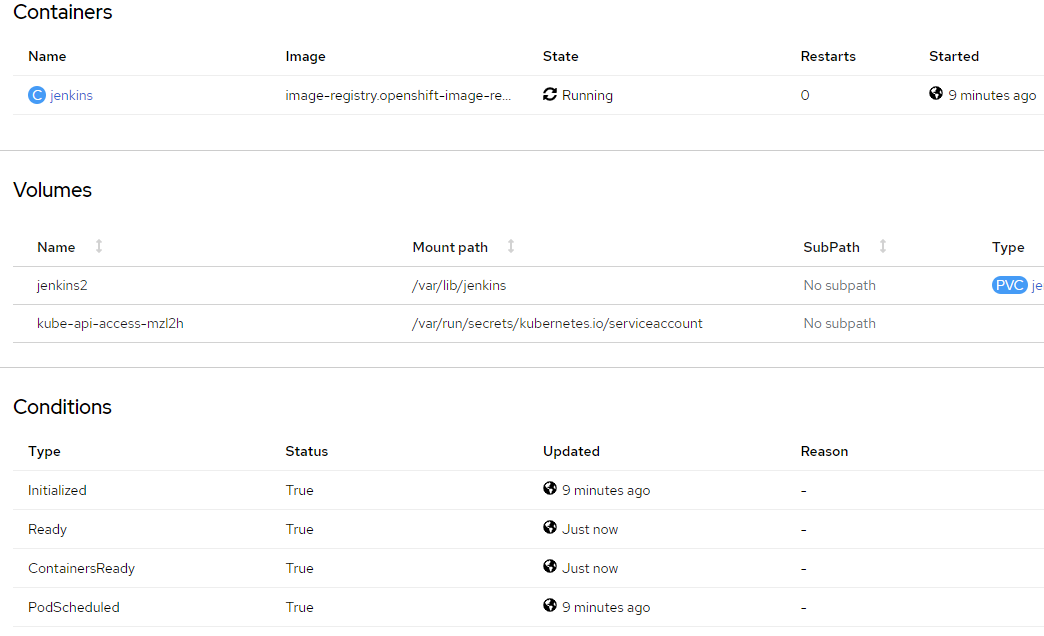
Task: Click the globe icon next to Initialized update time
Action: click(550, 489)
